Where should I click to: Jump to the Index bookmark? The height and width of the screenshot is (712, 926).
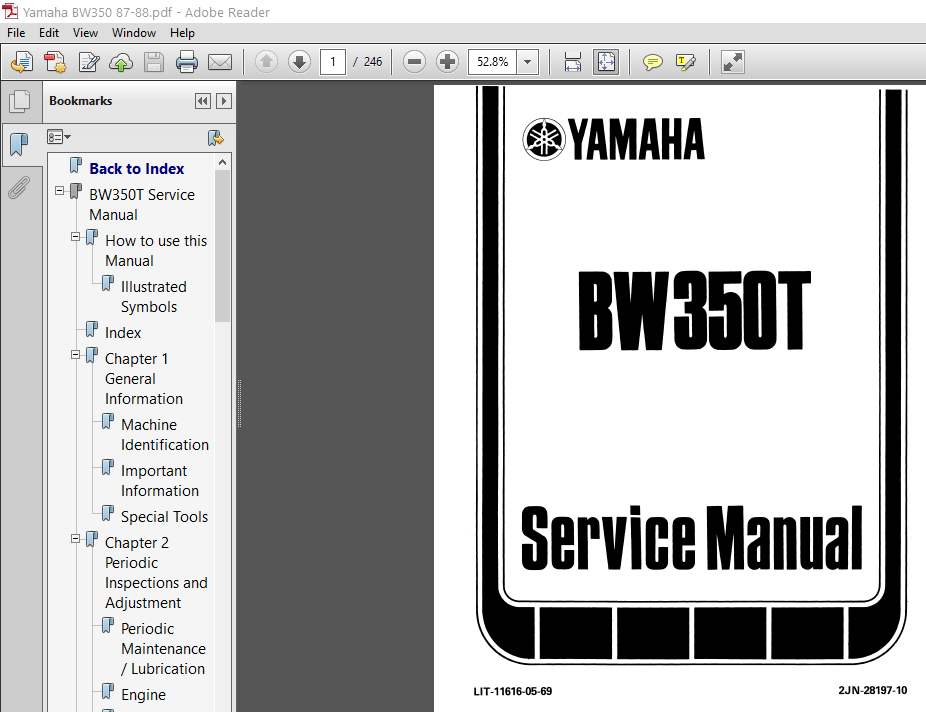(x=123, y=333)
